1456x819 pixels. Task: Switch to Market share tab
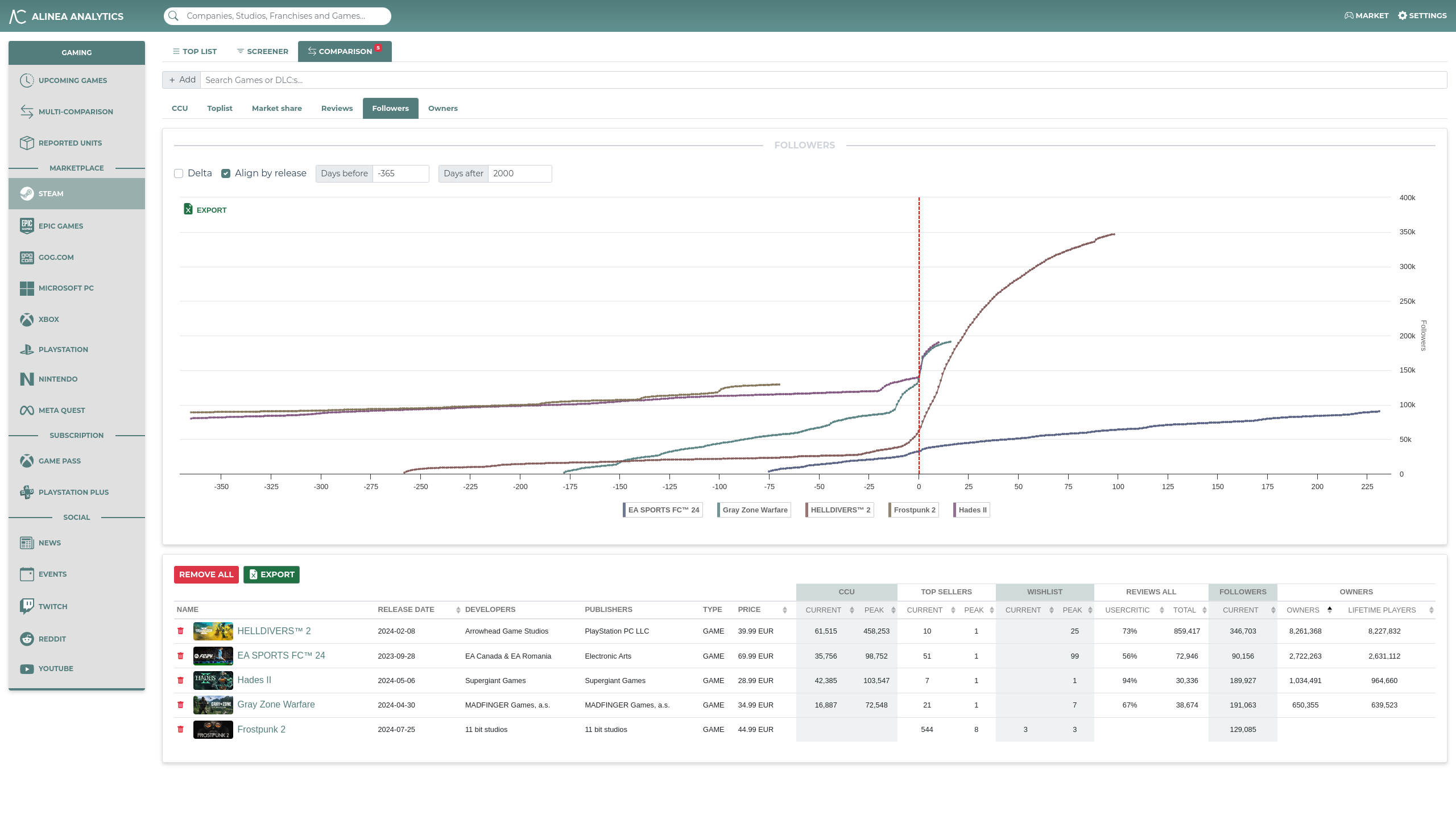pyautogui.click(x=277, y=108)
